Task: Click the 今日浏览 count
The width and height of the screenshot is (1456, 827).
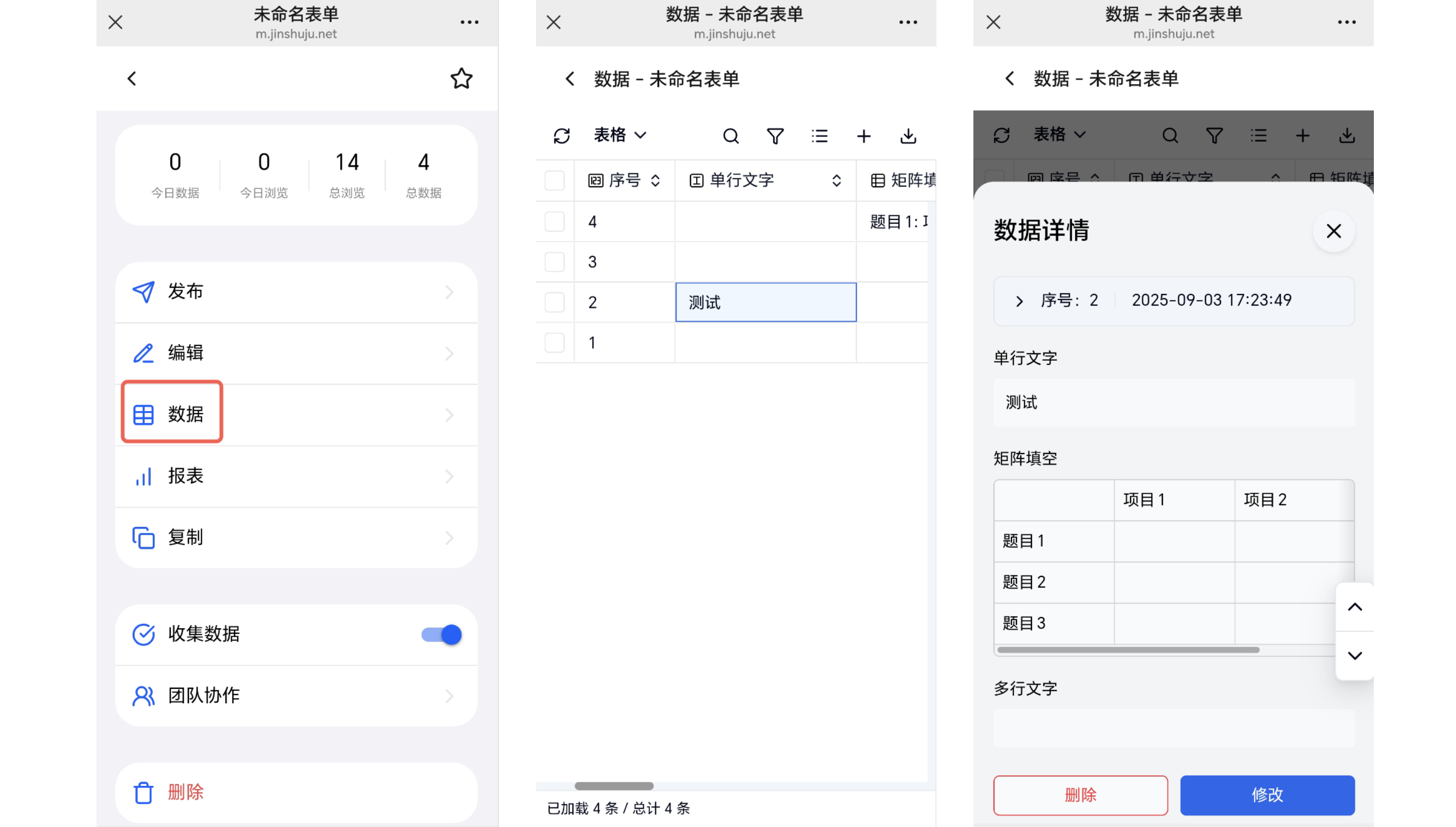Action: [x=263, y=162]
